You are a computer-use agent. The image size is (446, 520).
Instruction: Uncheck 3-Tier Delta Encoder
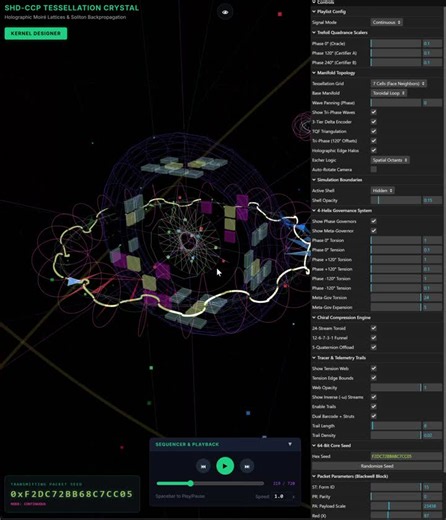point(374,122)
